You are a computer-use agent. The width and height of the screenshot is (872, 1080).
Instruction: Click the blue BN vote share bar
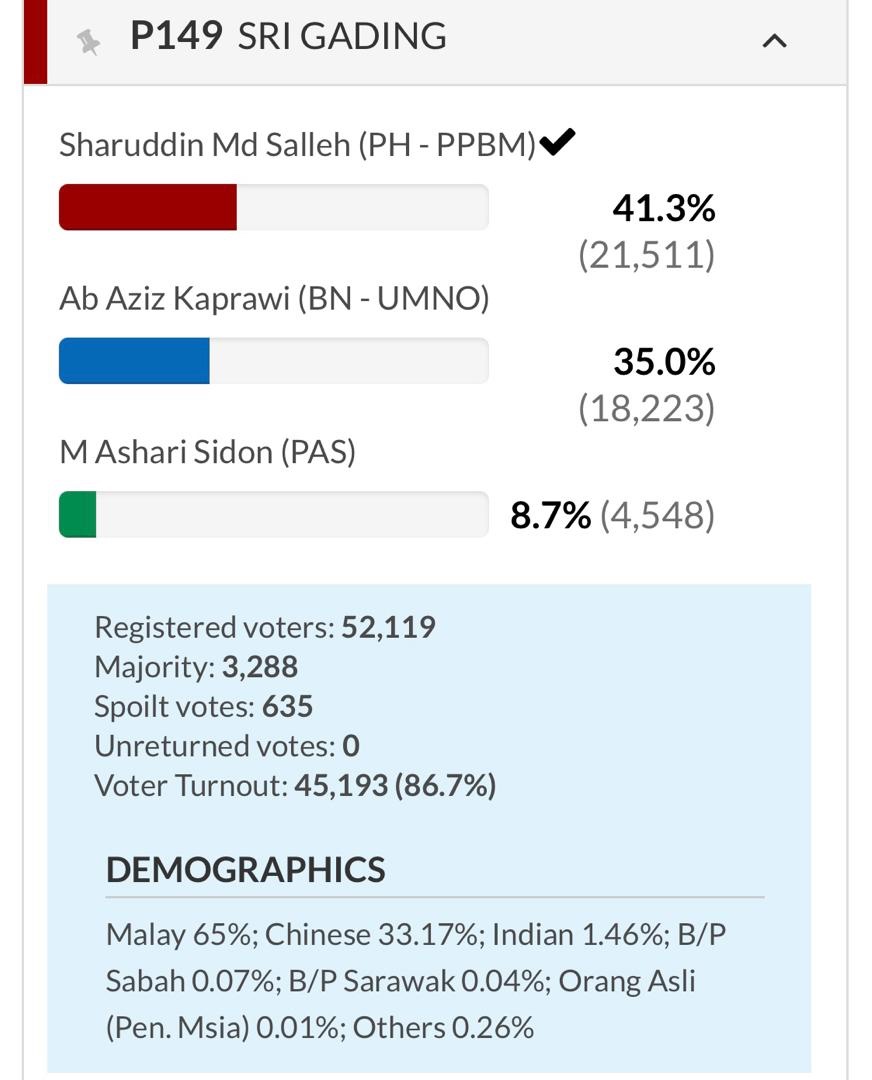click(x=134, y=361)
